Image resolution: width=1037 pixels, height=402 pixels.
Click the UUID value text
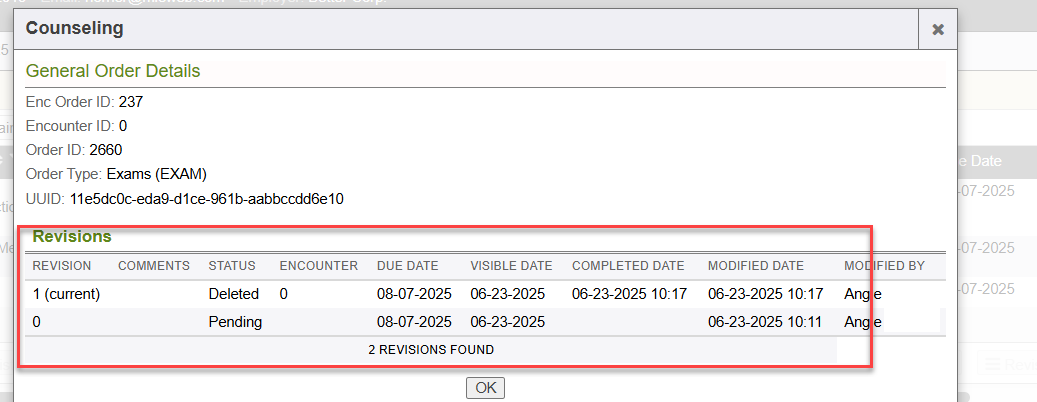(206, 199)
